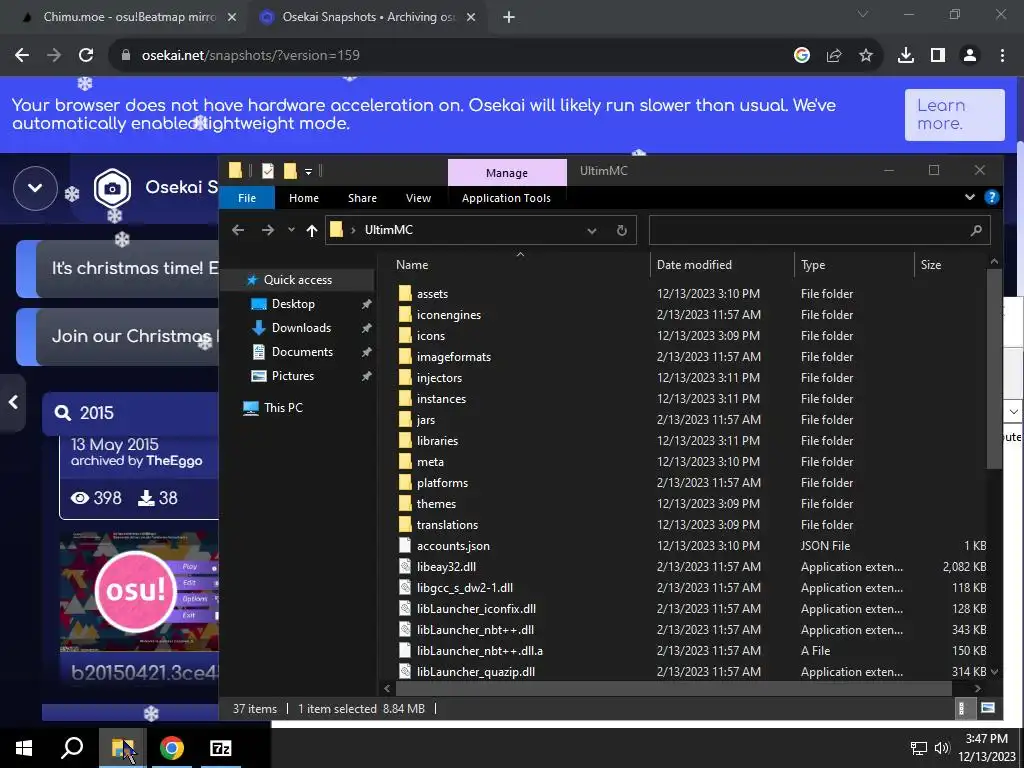Image resolution: width=1024 pixels, height=768 pixels.
Task: Click the New folder quick access icon
Action: (x=290, y=171)
